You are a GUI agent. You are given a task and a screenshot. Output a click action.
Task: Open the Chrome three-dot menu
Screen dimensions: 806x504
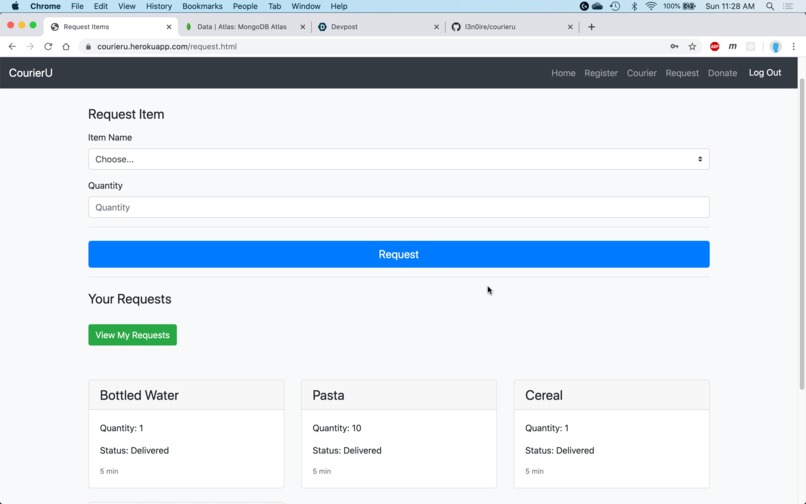(x=794, y=46)
